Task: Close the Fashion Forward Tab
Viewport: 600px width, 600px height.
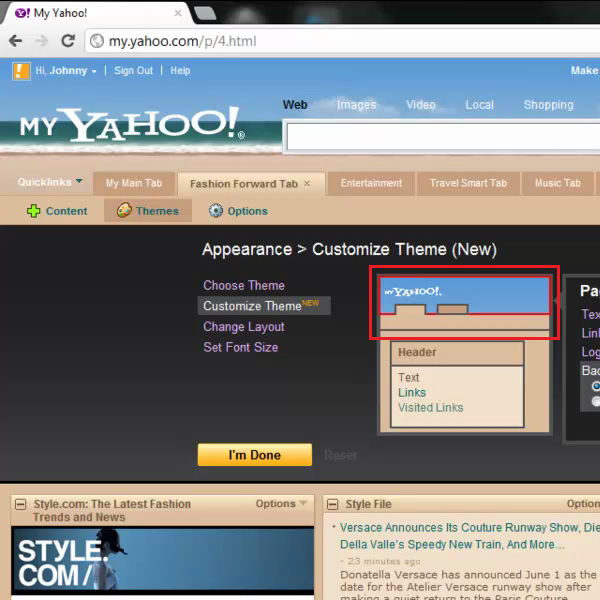Action: pos(307,184)
